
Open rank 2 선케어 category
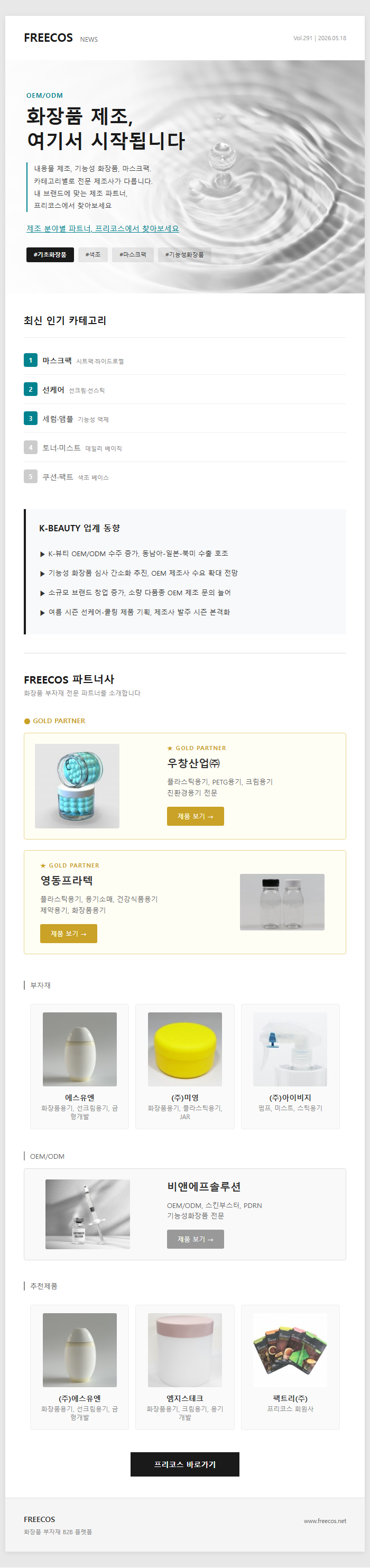185,390
